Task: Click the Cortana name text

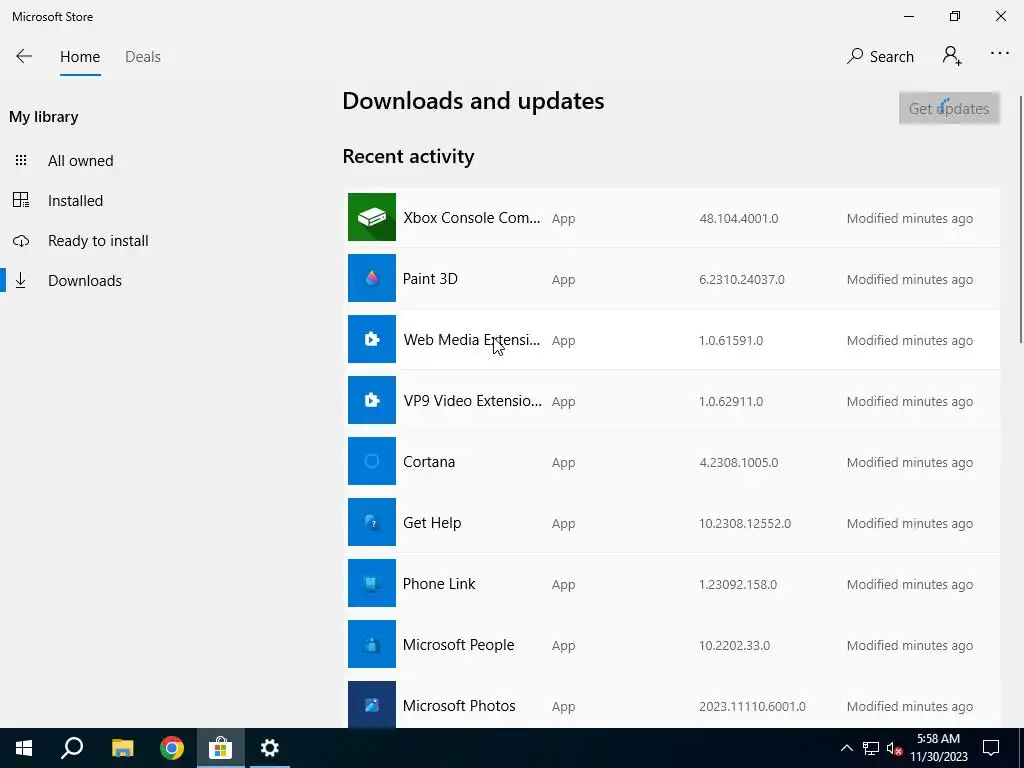Action: 429,462
